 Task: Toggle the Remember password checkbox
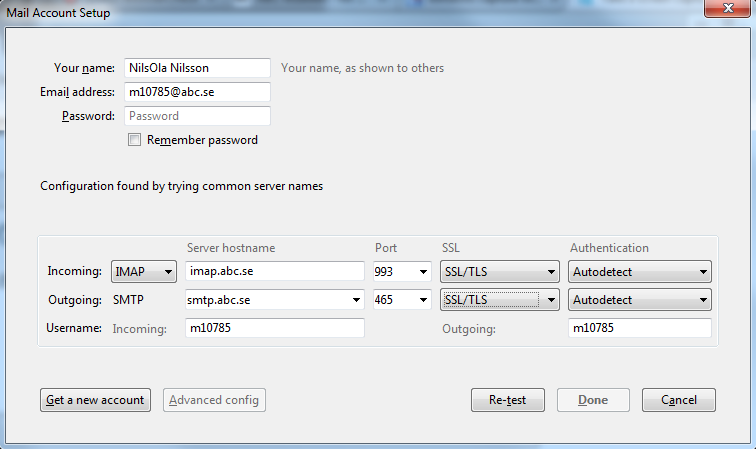click(x=135, y=141)
